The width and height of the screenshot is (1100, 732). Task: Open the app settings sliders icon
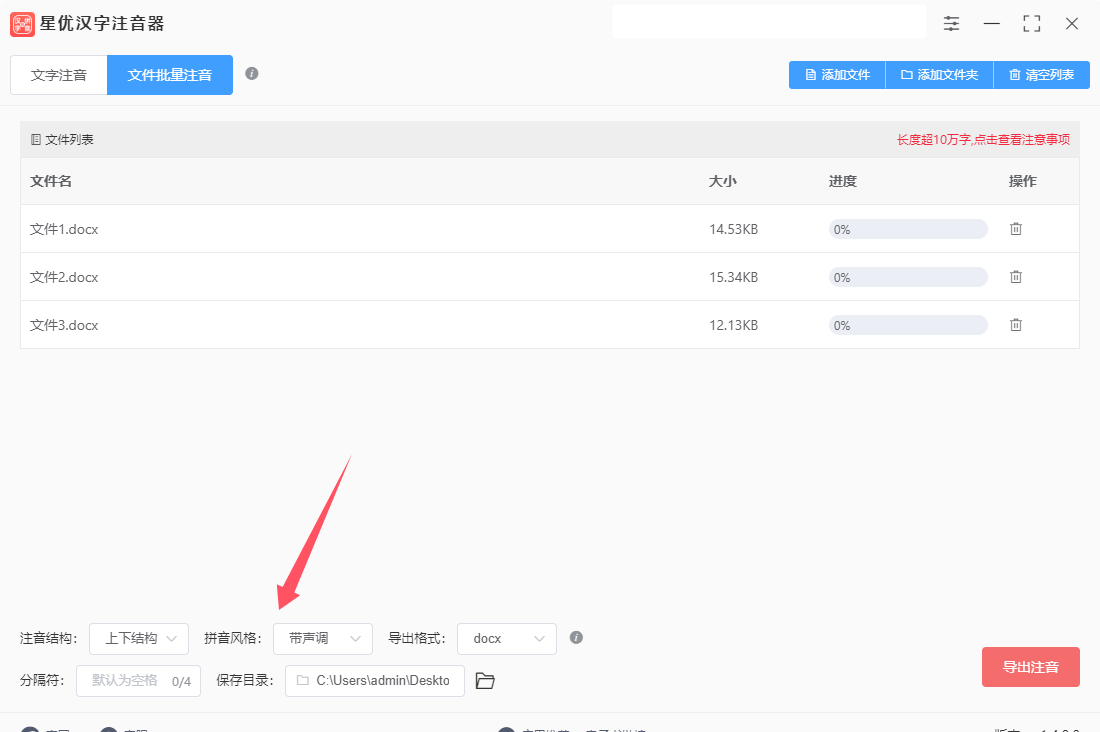pyautogui.click(x=951, y=23)
